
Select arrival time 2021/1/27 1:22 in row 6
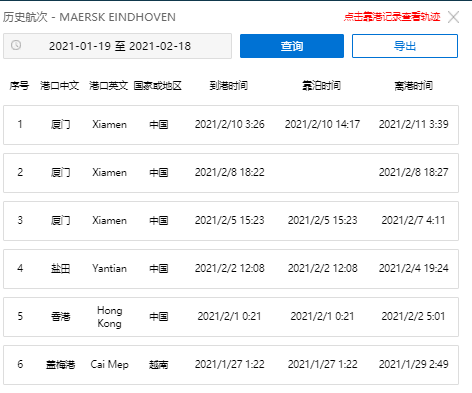(x=230, y=364)
